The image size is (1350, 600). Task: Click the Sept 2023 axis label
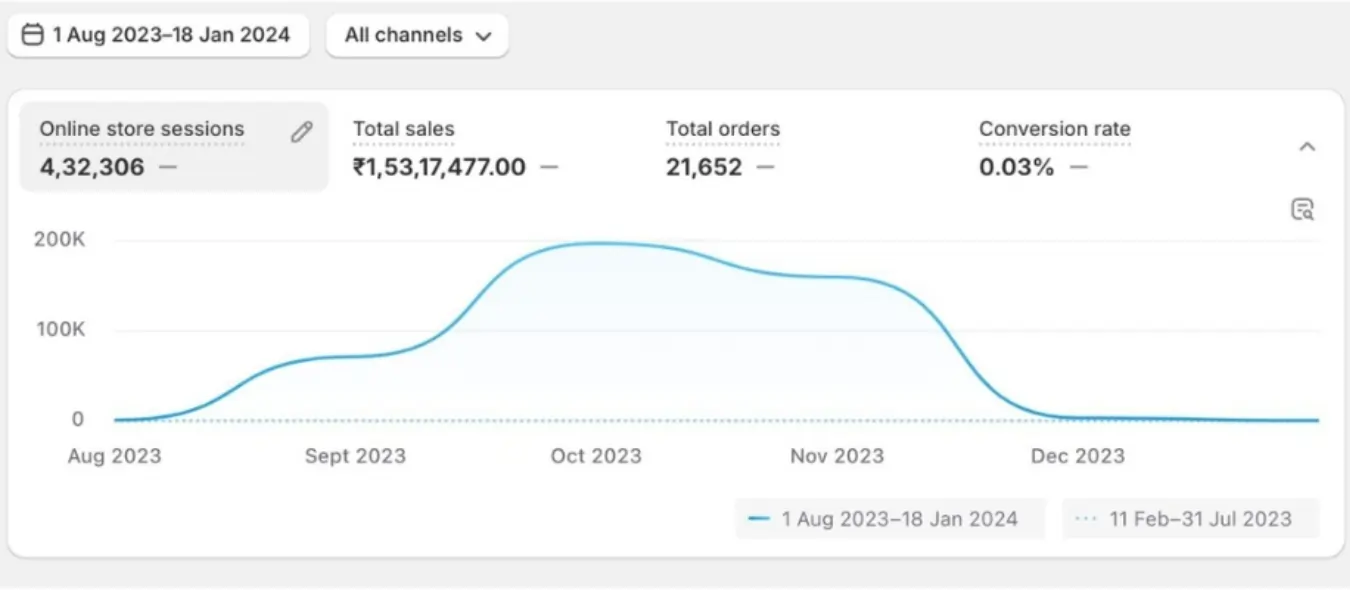[x=355, y=456]
